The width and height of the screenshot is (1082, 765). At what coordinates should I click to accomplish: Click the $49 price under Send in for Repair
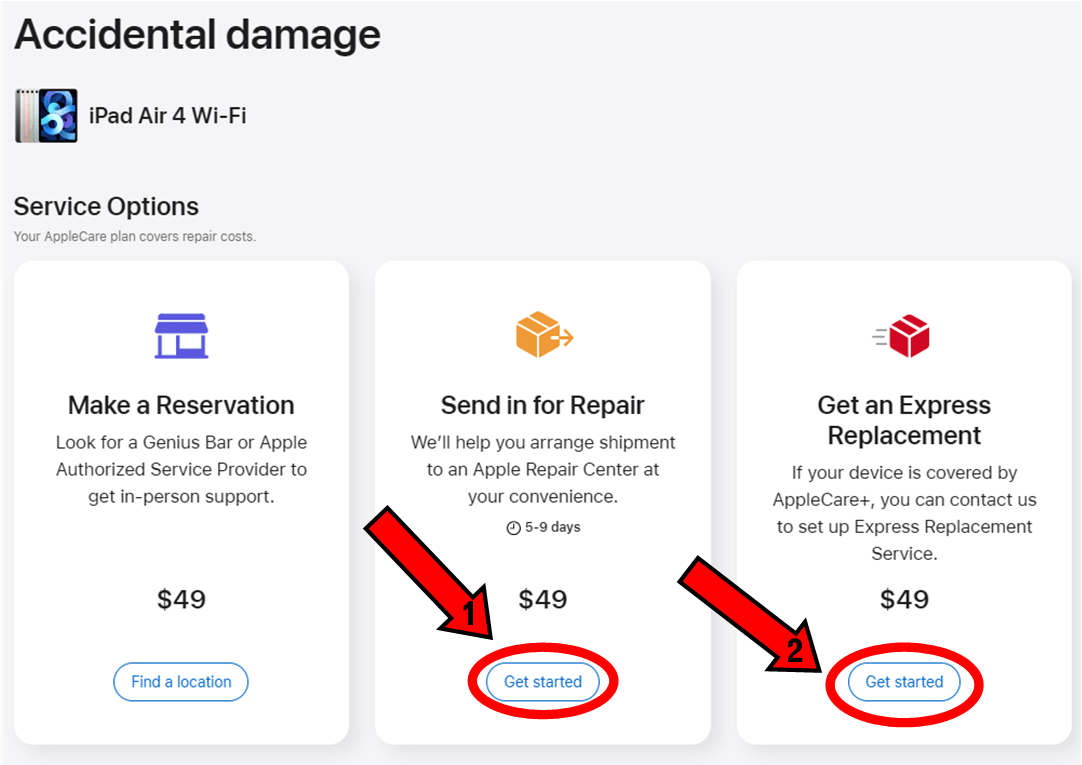(543, 599)
